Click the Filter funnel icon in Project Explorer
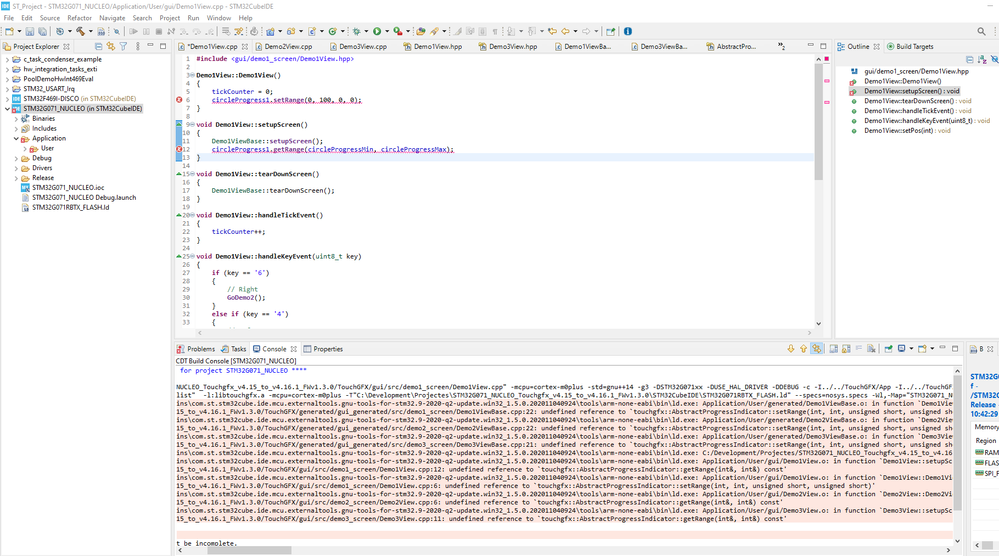 coord(123,46)
